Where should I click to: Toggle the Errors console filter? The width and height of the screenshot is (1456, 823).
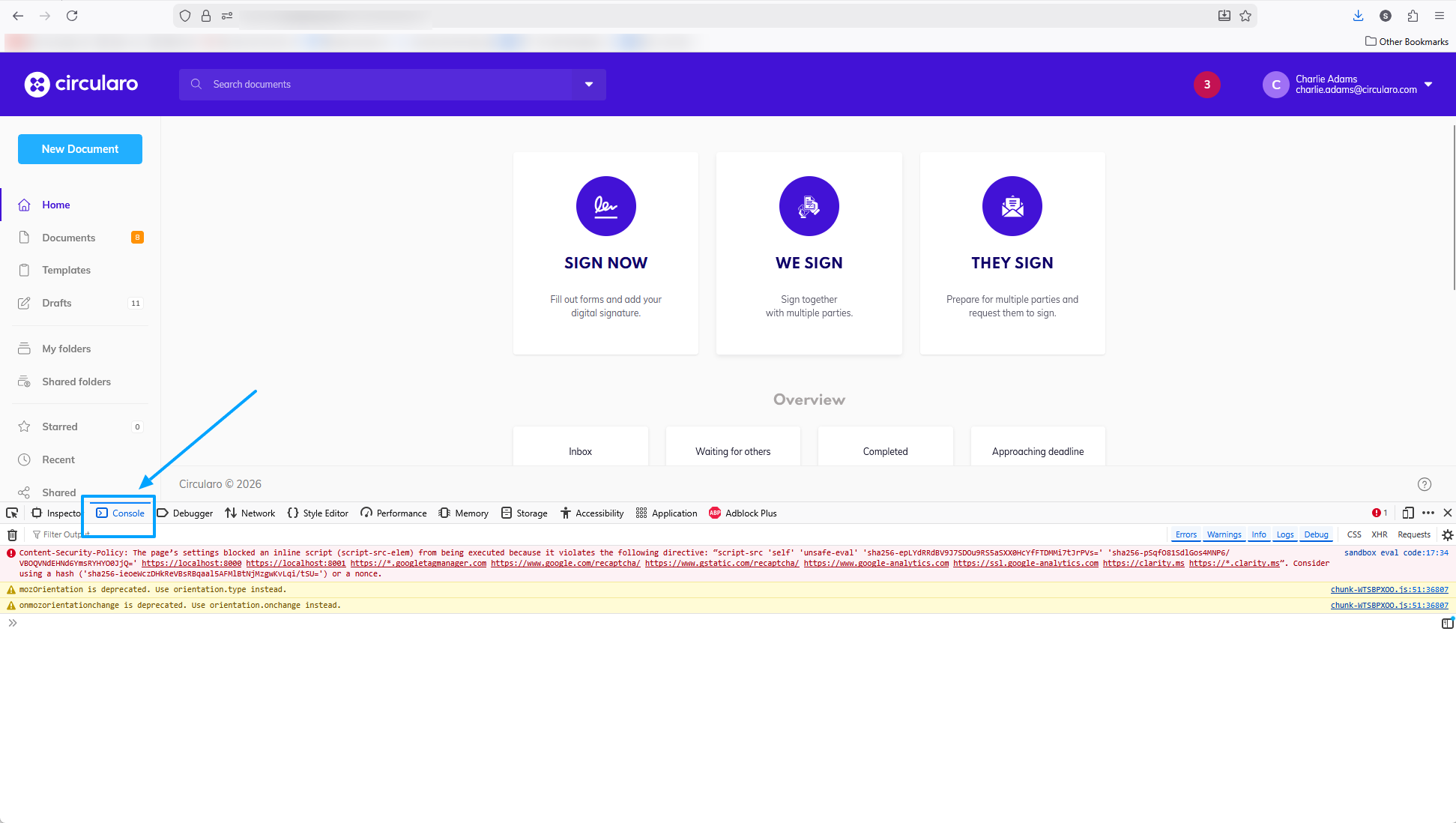(x=1186, y=534)
